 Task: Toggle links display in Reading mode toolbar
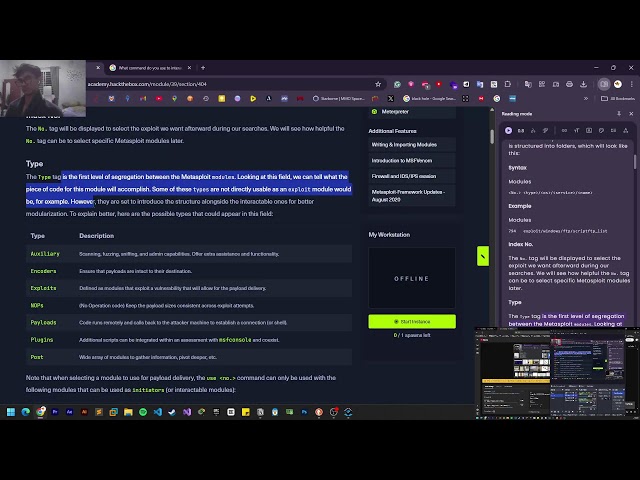pyautogui.click(x=564, y=130)
